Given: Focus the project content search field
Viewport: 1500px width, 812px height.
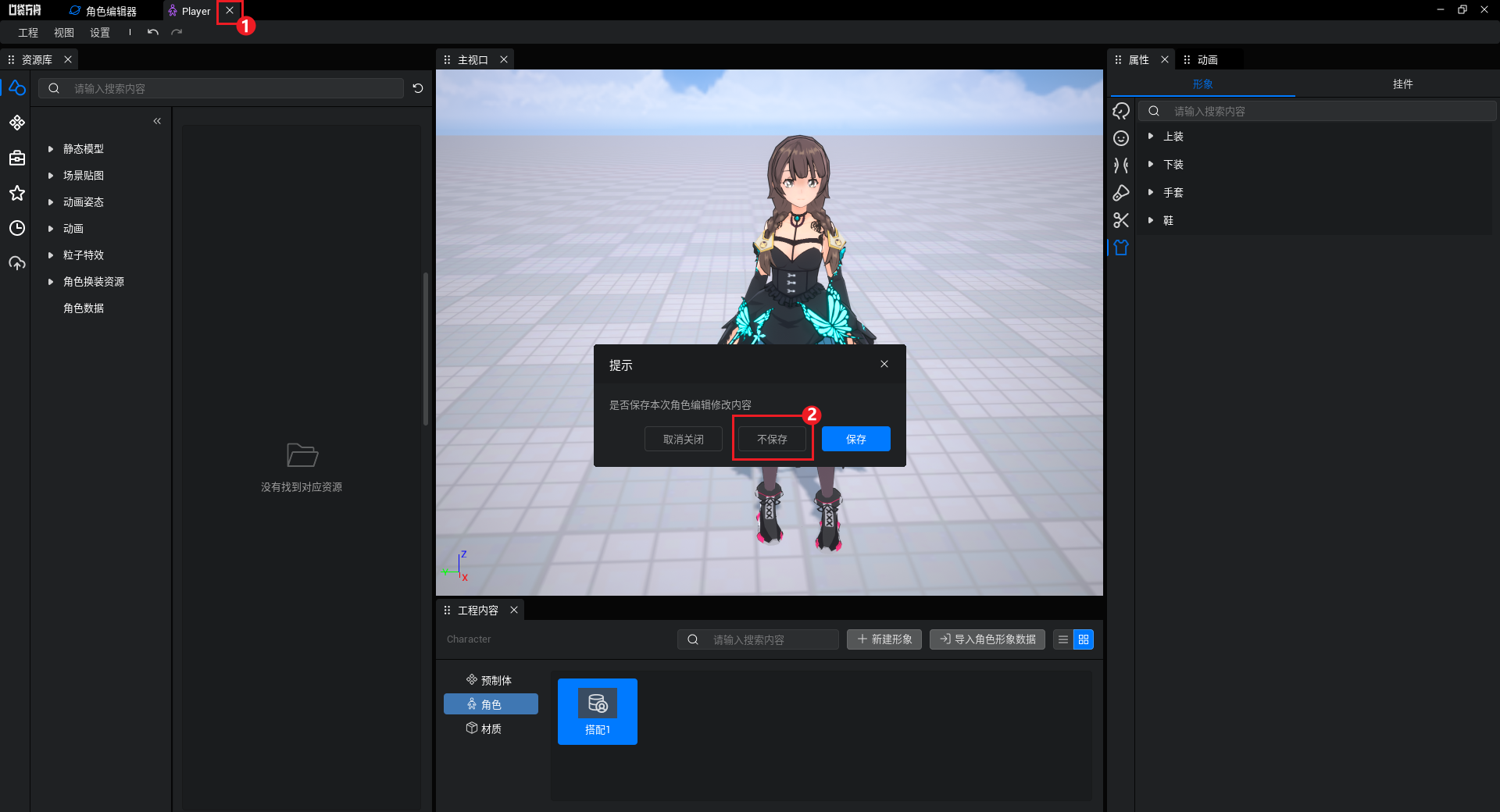Looking at the screenshot, I should pyautogui.click(x=758, y=639).
